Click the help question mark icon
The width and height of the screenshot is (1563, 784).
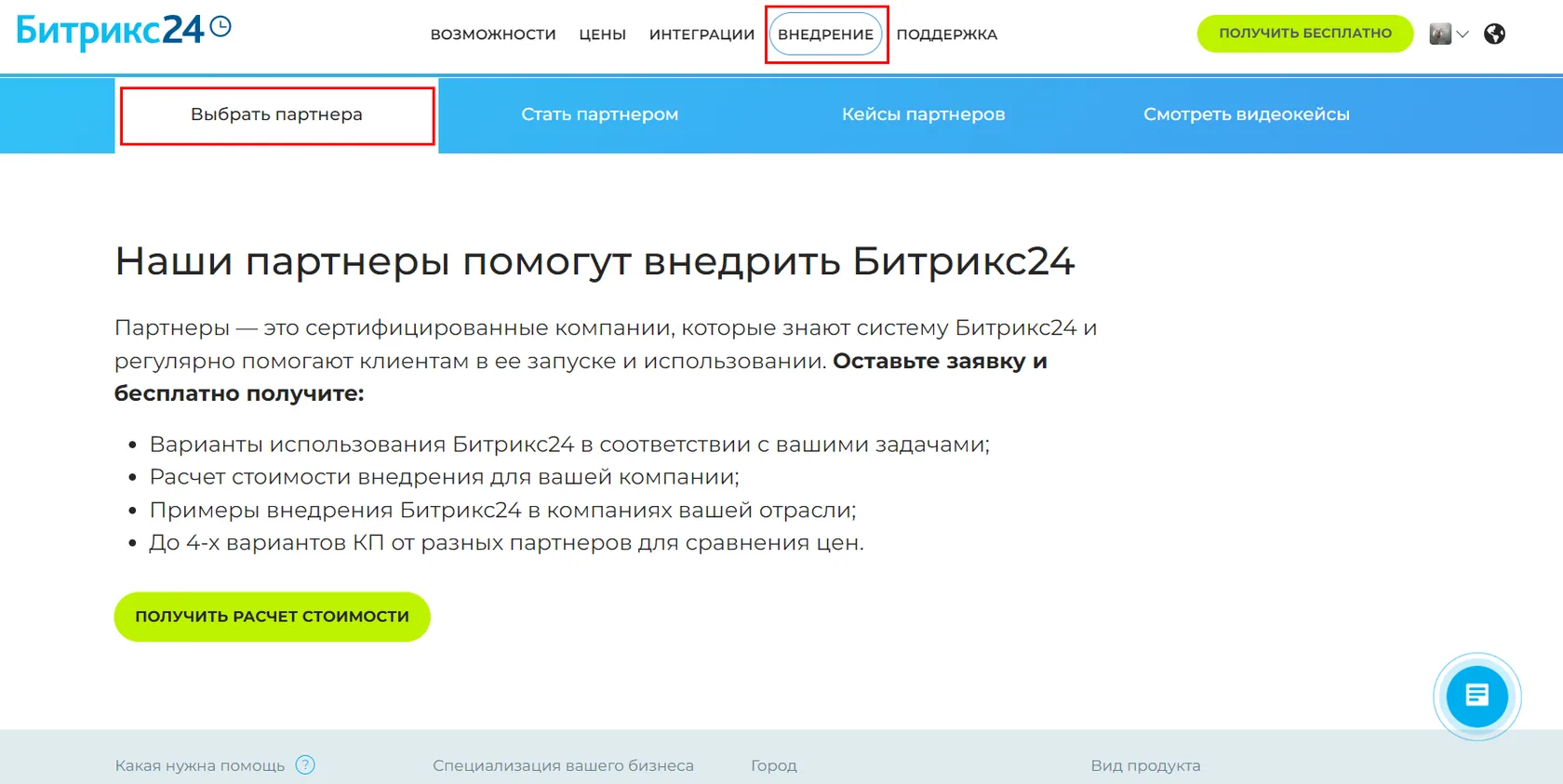(305, 764)
